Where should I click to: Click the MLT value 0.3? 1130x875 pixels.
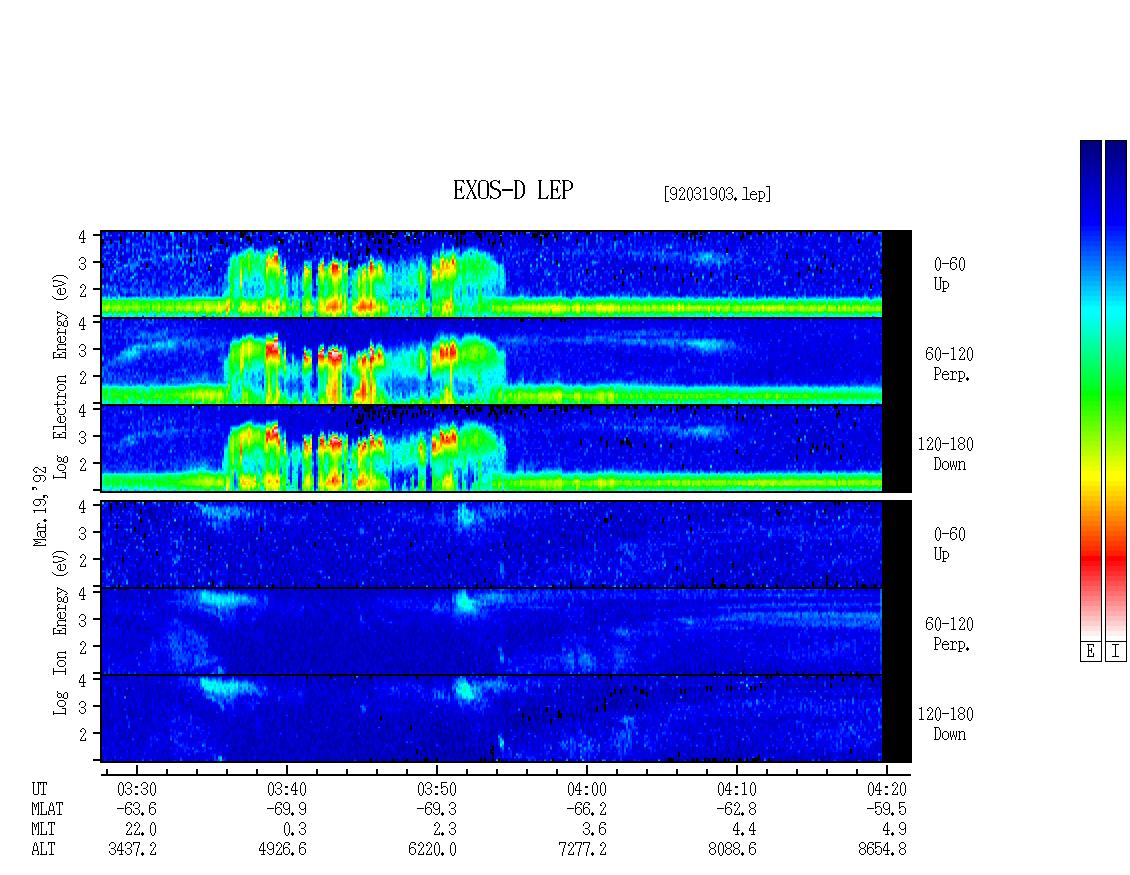point(295,830)
